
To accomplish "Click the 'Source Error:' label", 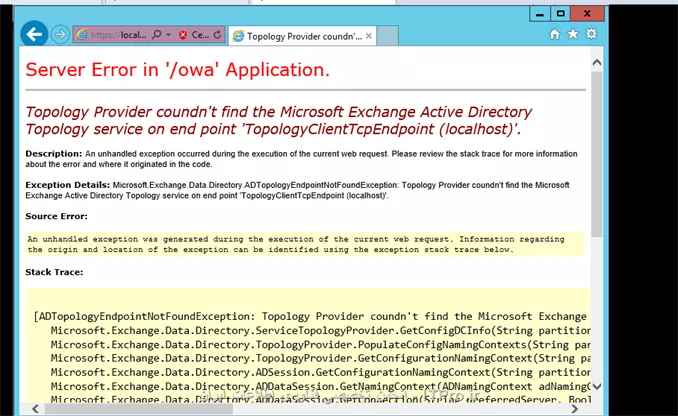I will tap(56, 216).
